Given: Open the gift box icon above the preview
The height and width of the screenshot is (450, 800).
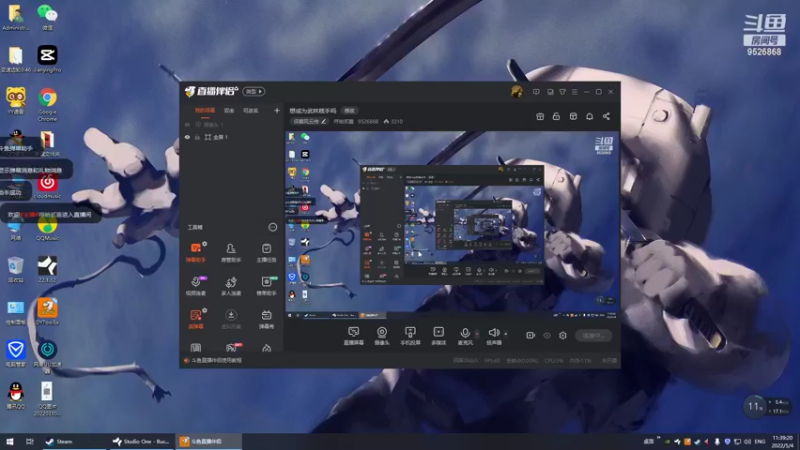Looking at the screenshot, I should coord(540,116).
